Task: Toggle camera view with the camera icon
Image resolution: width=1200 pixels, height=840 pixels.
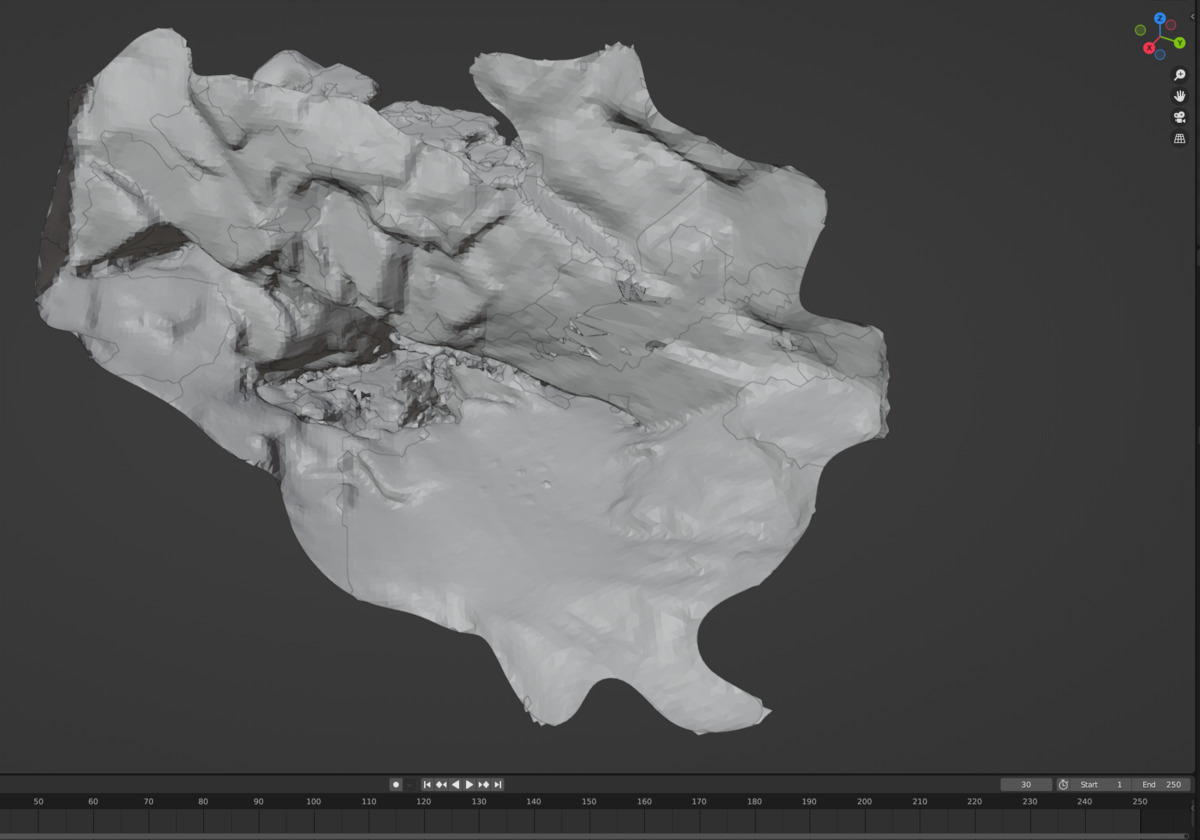Action: tap(1179, 117)
